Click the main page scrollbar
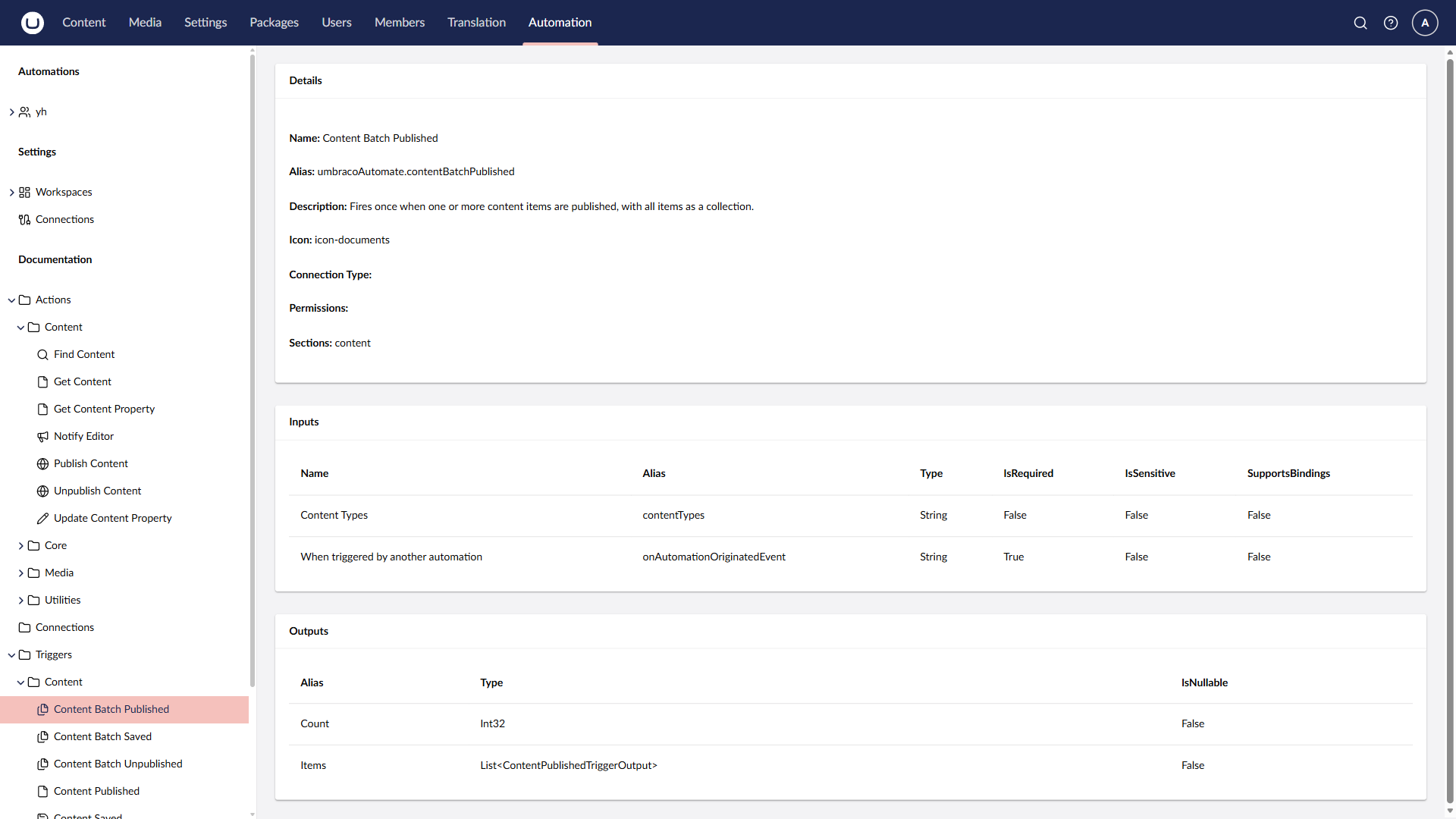This screenshot has width=1456, height=819. pyautogui.click(x=1450, y=431)
